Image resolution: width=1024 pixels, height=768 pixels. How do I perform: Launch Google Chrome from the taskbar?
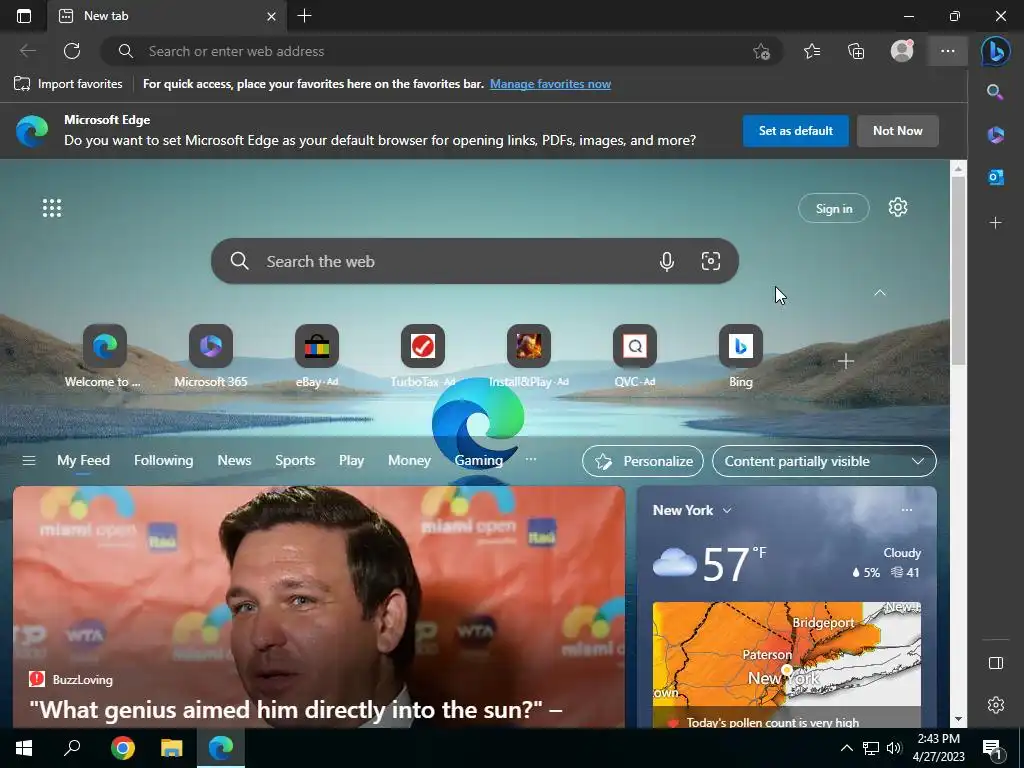tap(123, 748)
